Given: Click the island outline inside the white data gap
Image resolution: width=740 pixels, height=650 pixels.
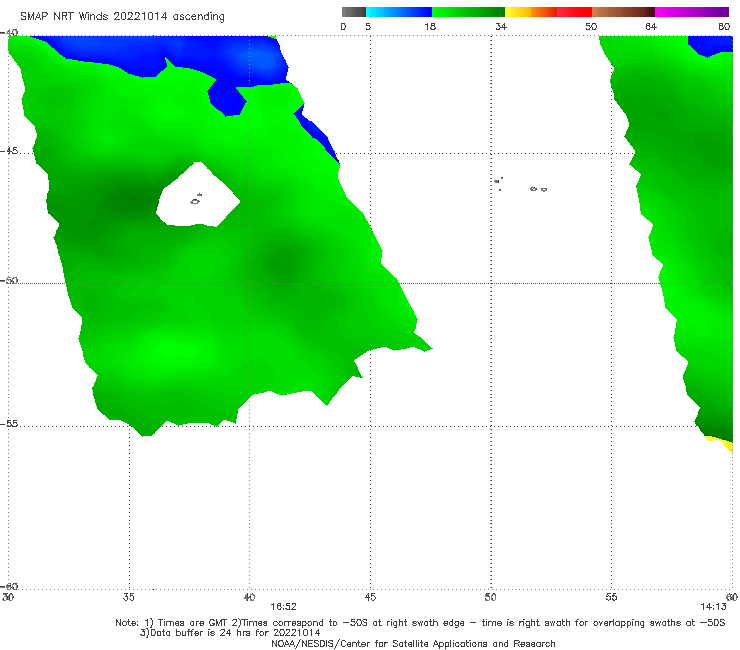Looking at the screenshot, I should click(196, 199).
